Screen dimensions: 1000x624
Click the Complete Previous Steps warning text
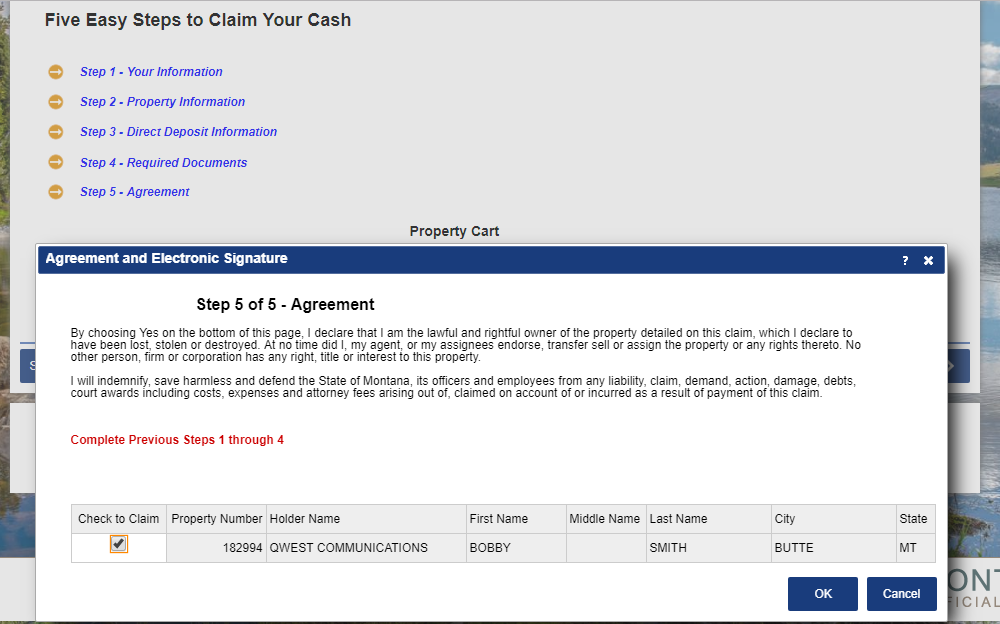point(177,439)
